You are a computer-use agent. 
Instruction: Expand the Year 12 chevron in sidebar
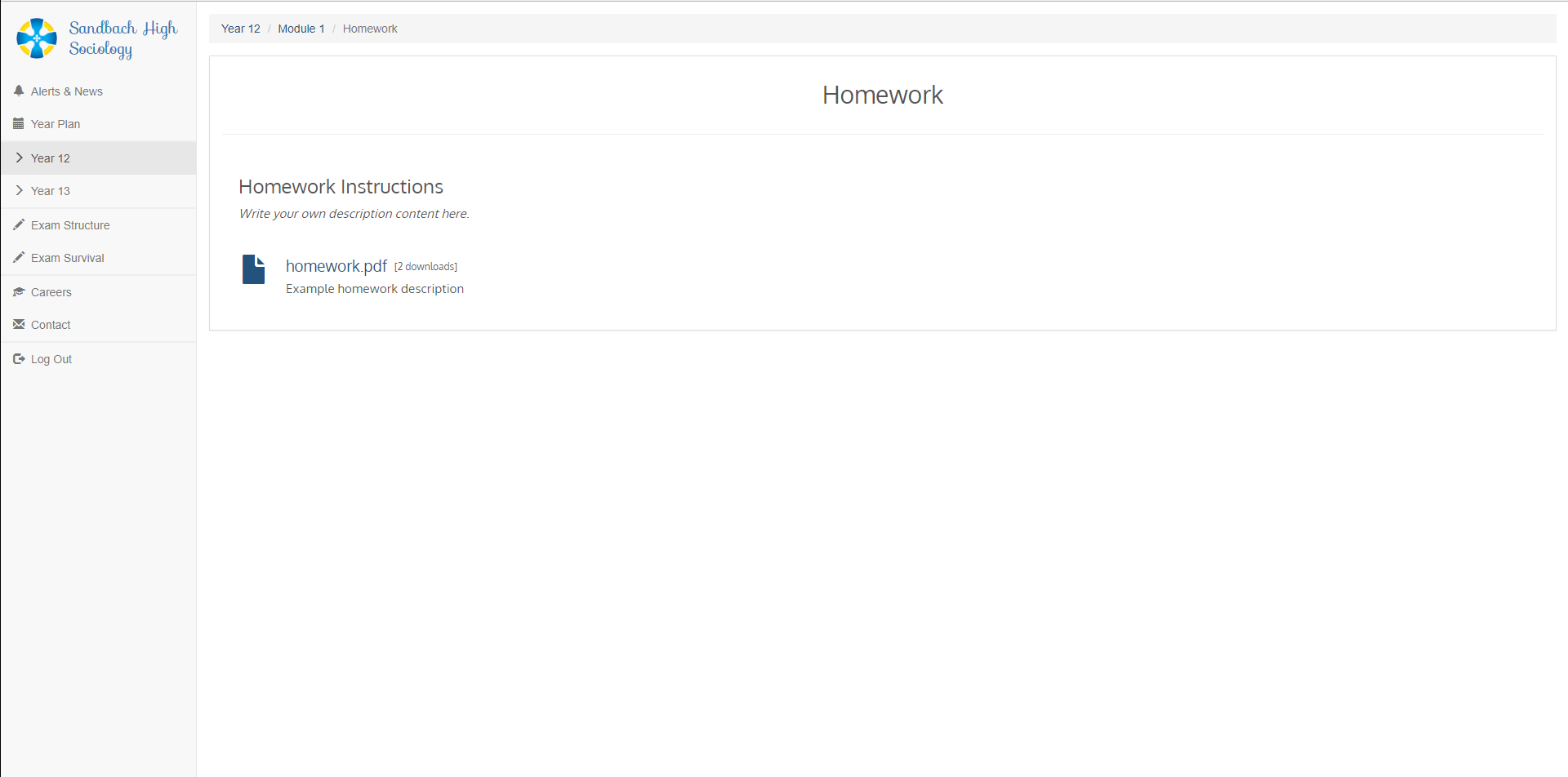19,158
